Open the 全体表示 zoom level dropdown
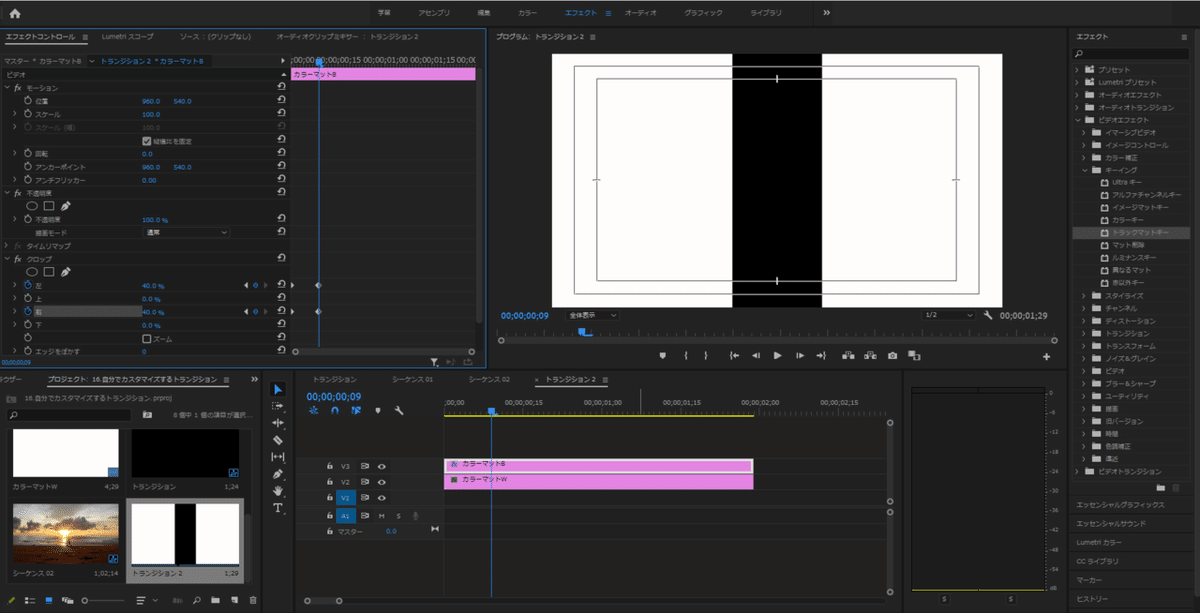 pos(592,315)
